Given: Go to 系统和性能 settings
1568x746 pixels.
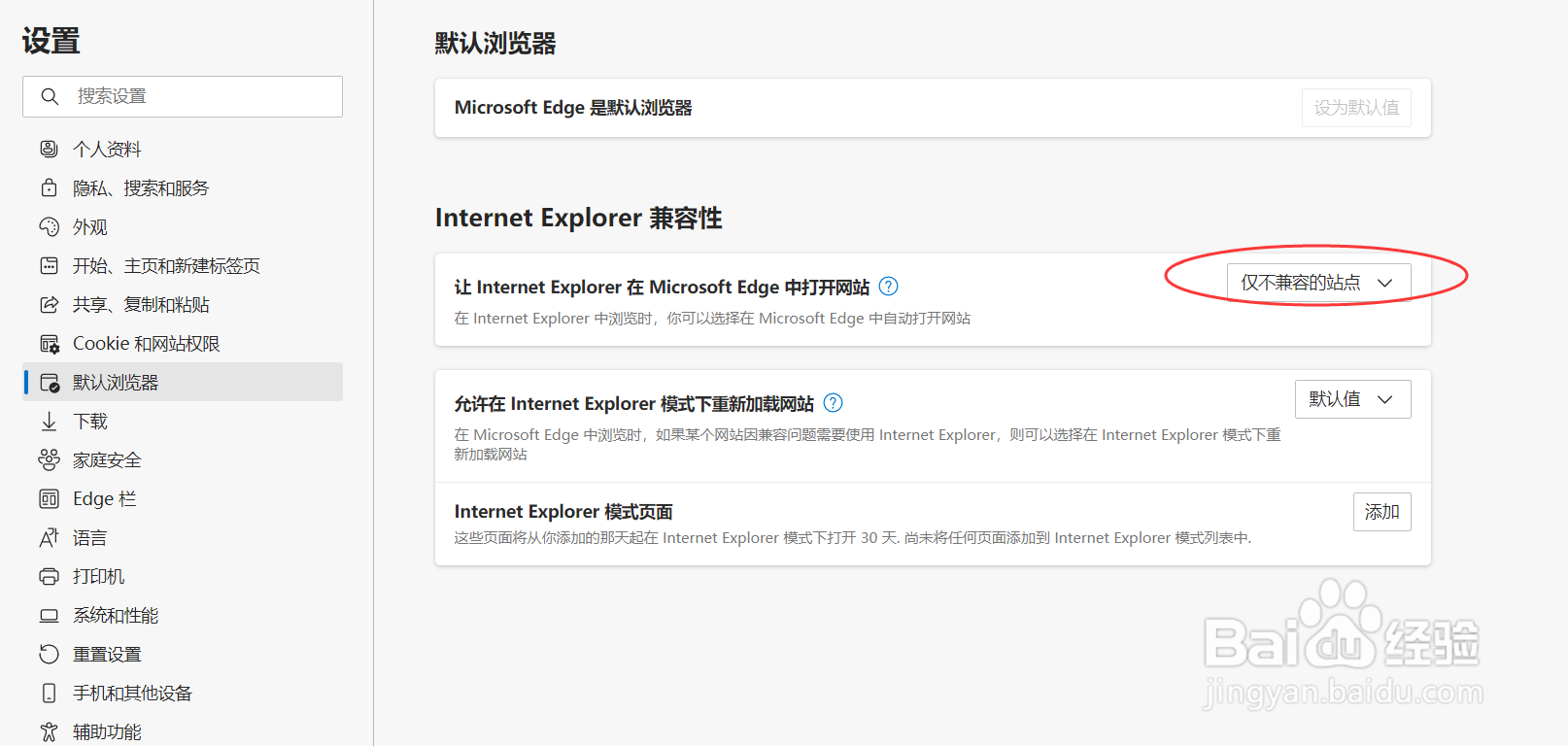Looking at the screenshot, I should pos(183,615).
